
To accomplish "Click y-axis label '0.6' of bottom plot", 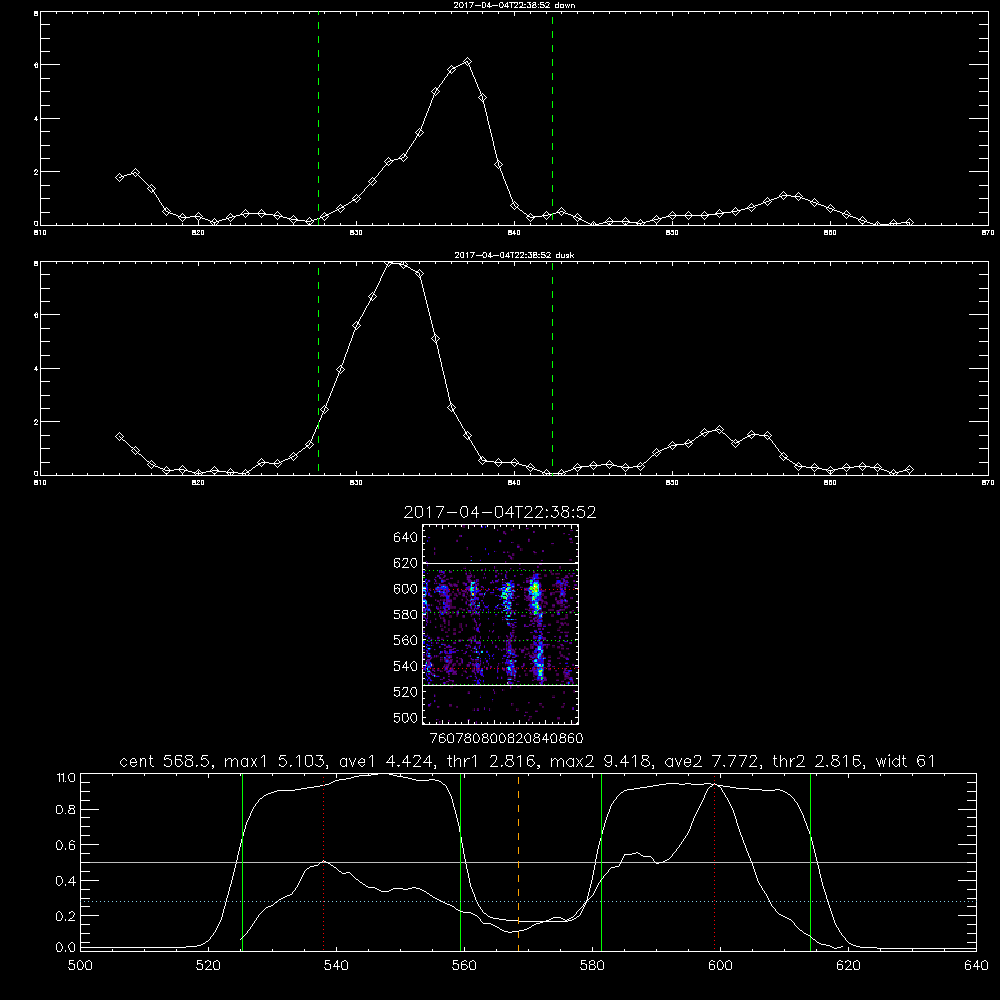I will pyautogui.click(x=66, y=845).
